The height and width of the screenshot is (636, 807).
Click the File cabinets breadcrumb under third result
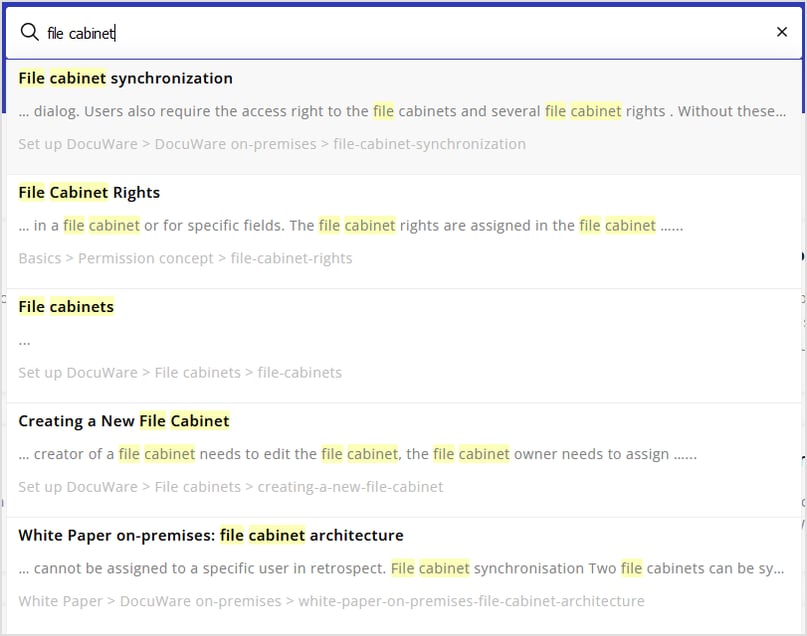199,372
